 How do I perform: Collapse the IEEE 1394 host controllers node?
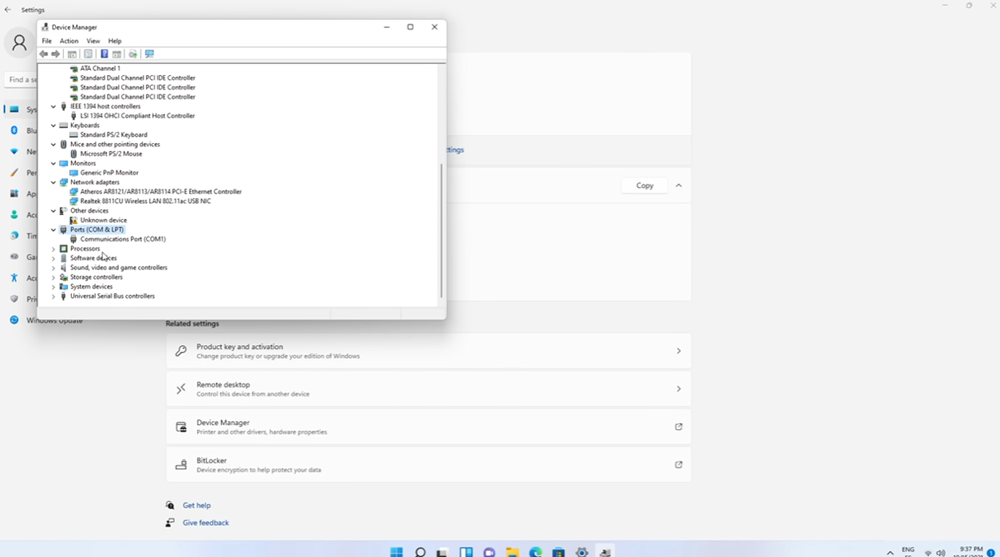tap(54, 107)
